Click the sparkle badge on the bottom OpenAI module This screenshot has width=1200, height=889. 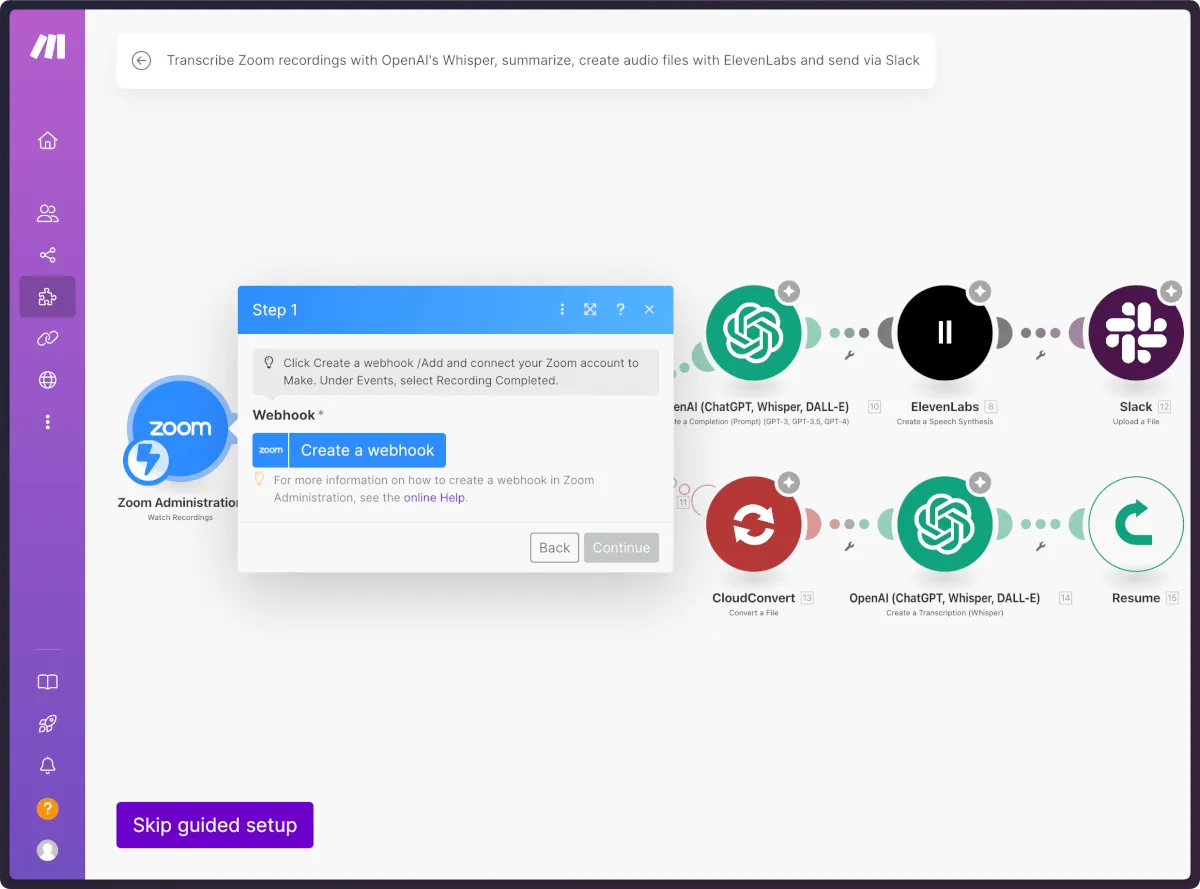980,482
